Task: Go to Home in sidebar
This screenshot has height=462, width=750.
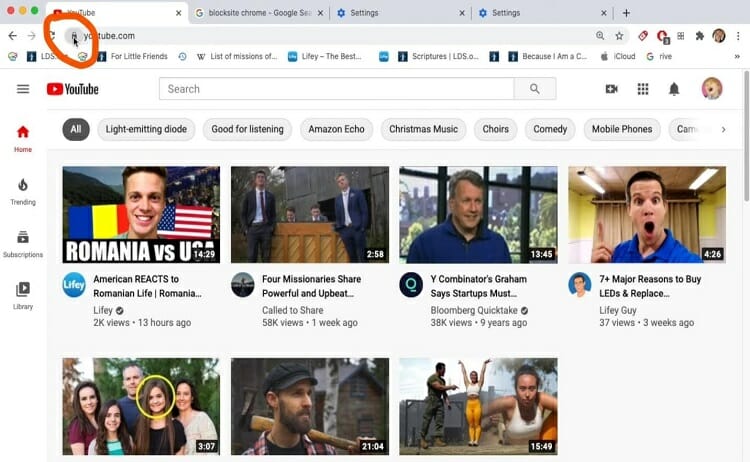Action: (x=23, y=139)
